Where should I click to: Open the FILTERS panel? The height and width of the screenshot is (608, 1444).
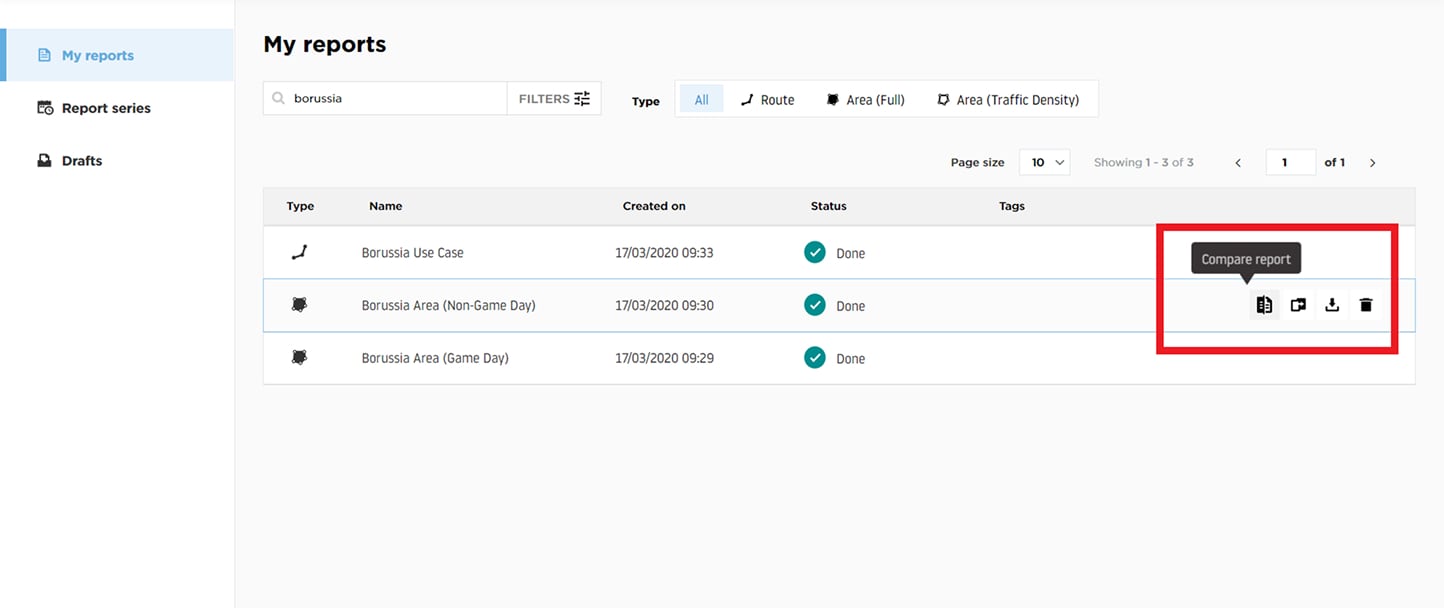(554, 99)
